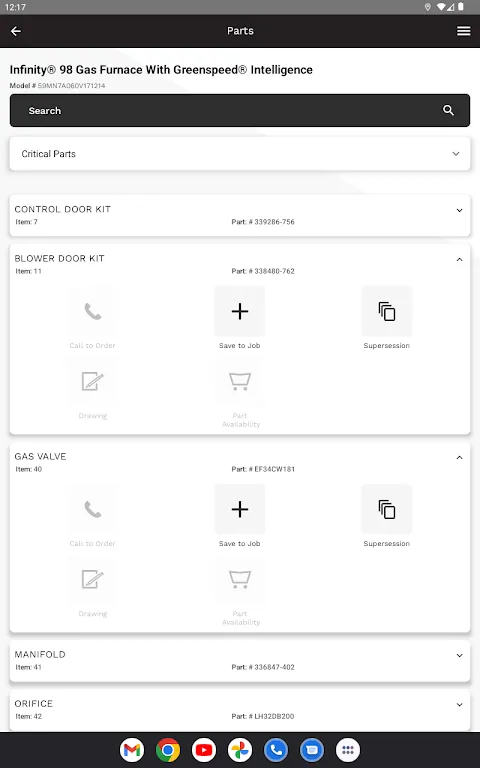
Task: Open Chrome from the dock
Action: click(x=168, y=750)
